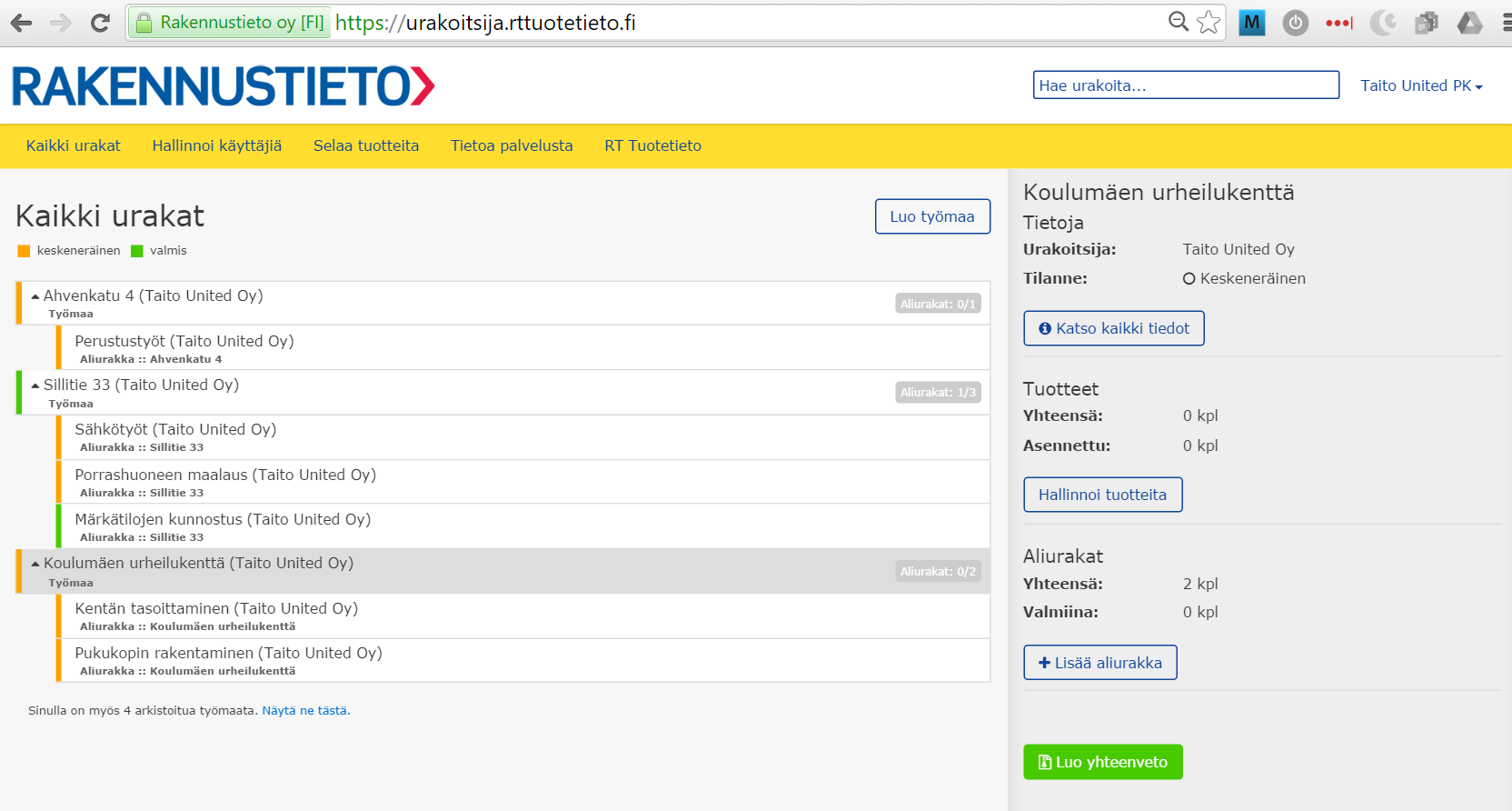Viewport: 1512px width, 811px height.
Task: Click the Rakennustieto logo
Action: 224,86
